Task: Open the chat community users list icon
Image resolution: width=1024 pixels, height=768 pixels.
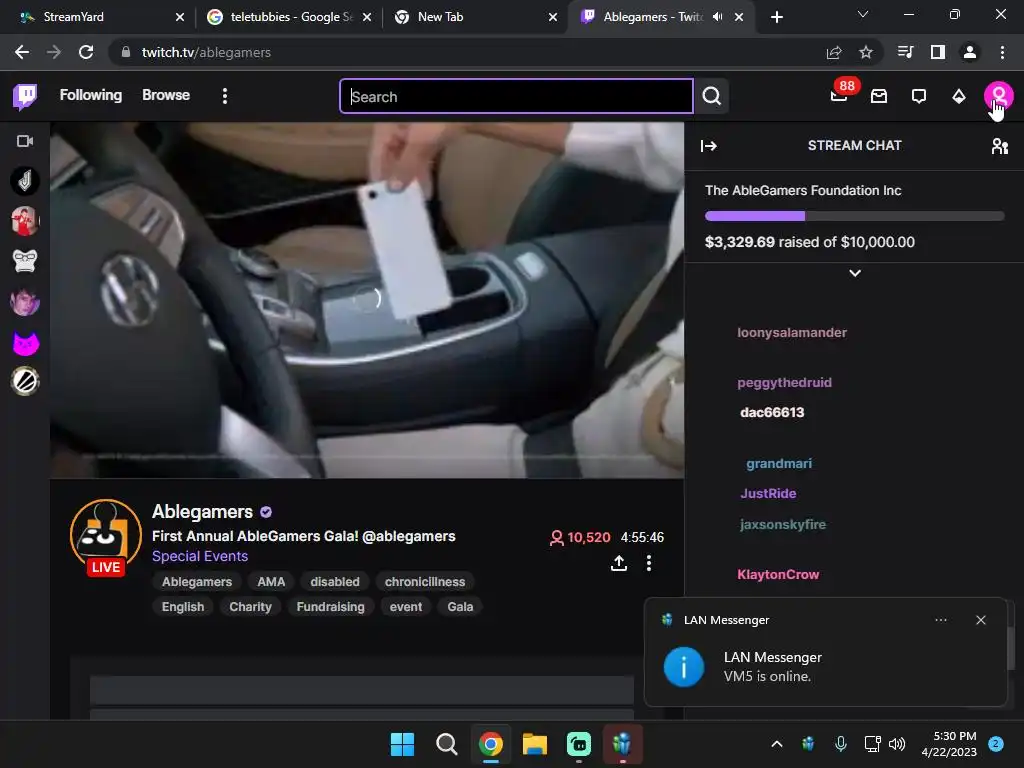Action: 1000,146
